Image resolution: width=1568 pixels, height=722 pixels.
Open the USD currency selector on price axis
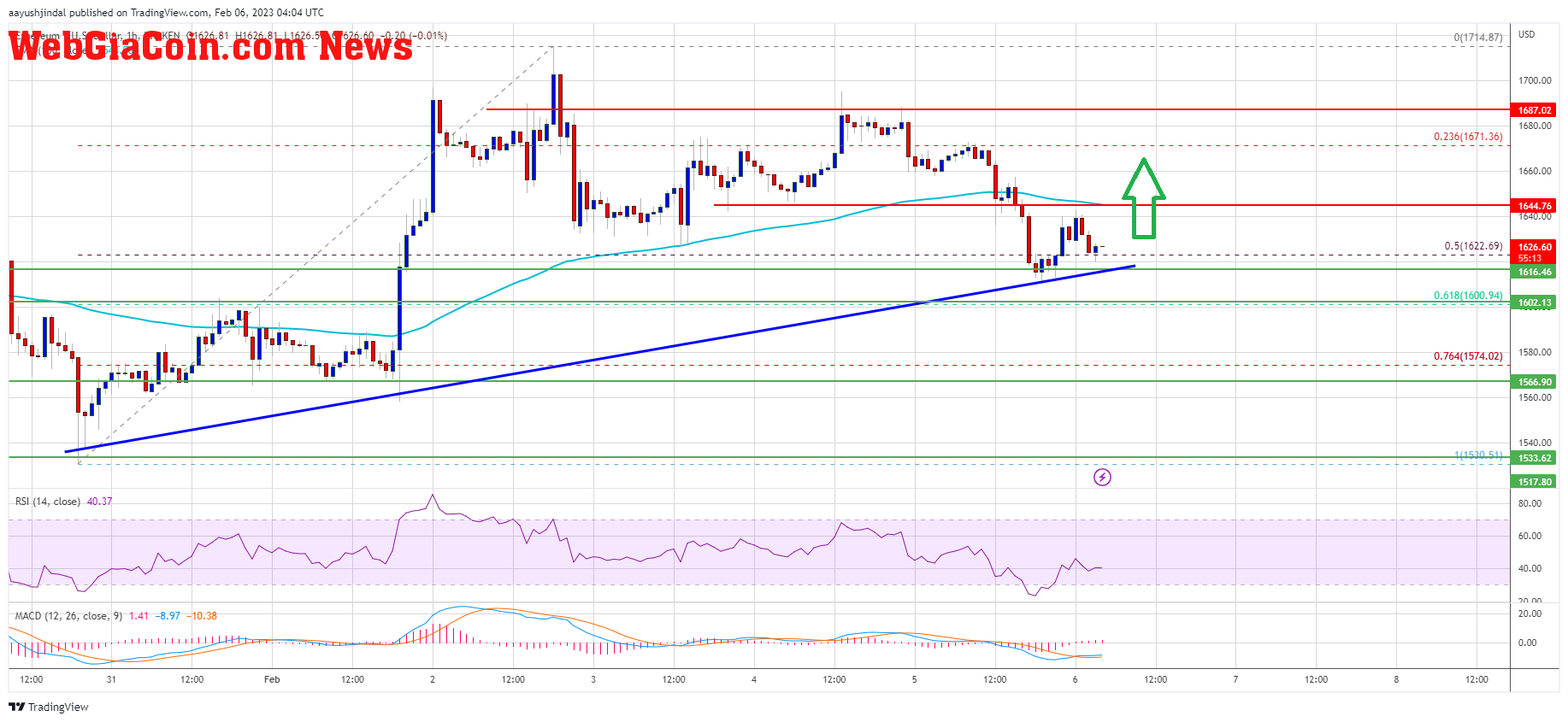click(1527, 34)
